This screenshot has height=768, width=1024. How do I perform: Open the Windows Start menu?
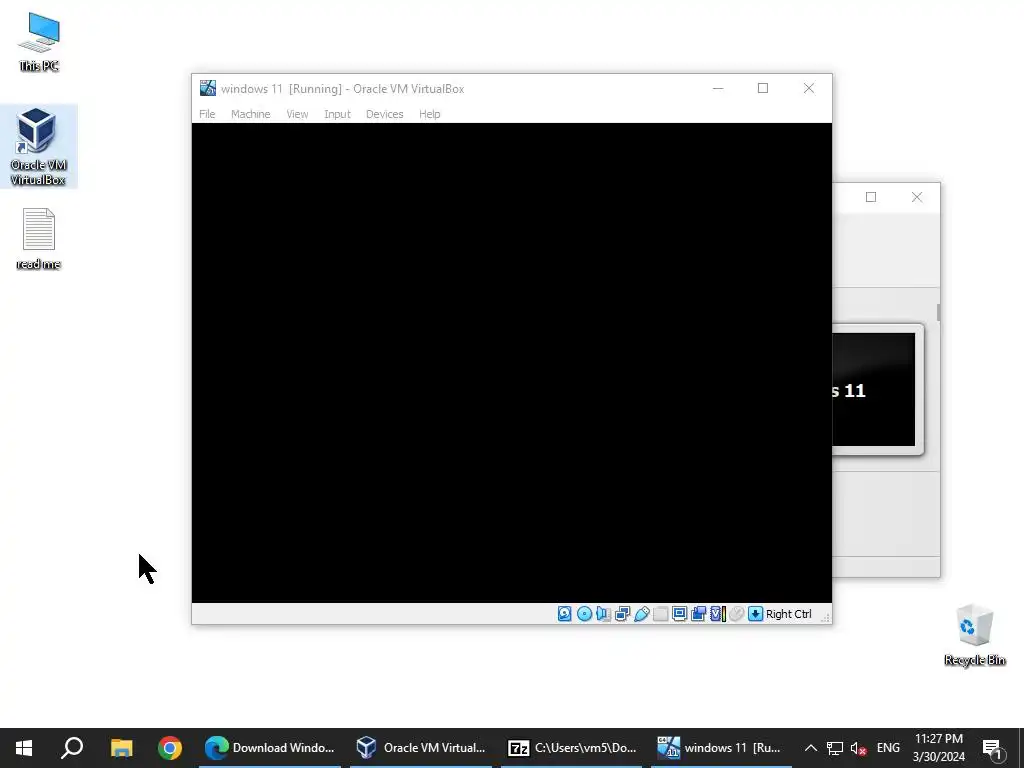(24, 748)
